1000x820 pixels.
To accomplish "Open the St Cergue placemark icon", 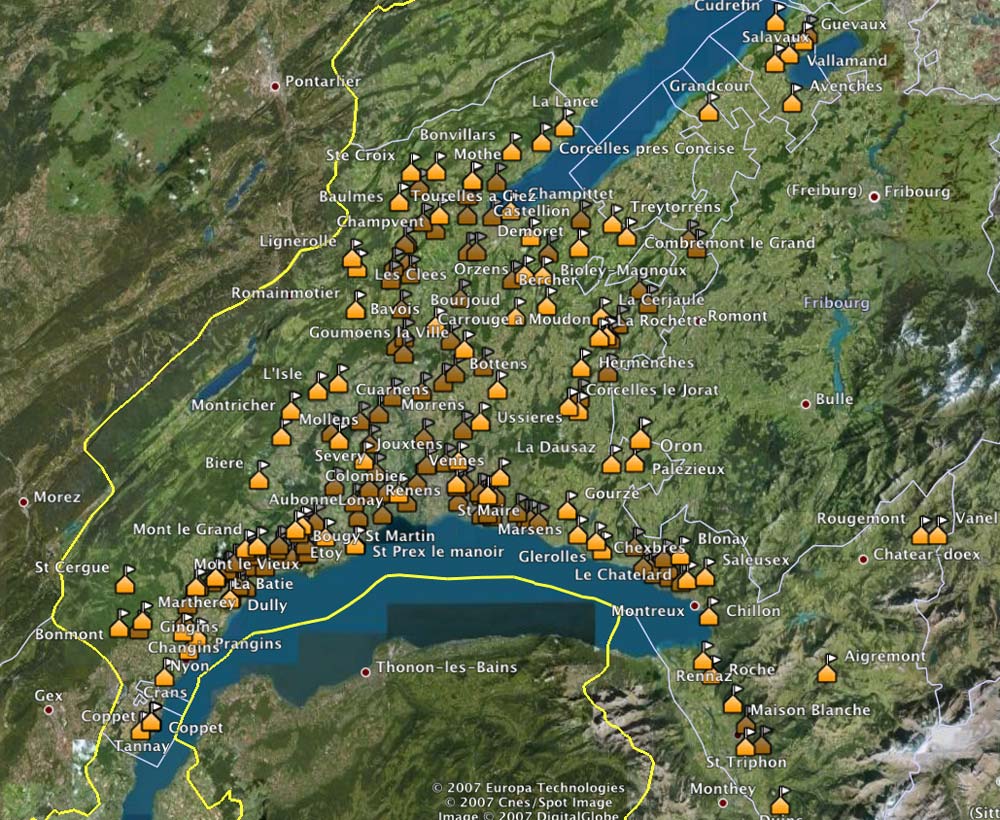I will [x=126, y=582].
